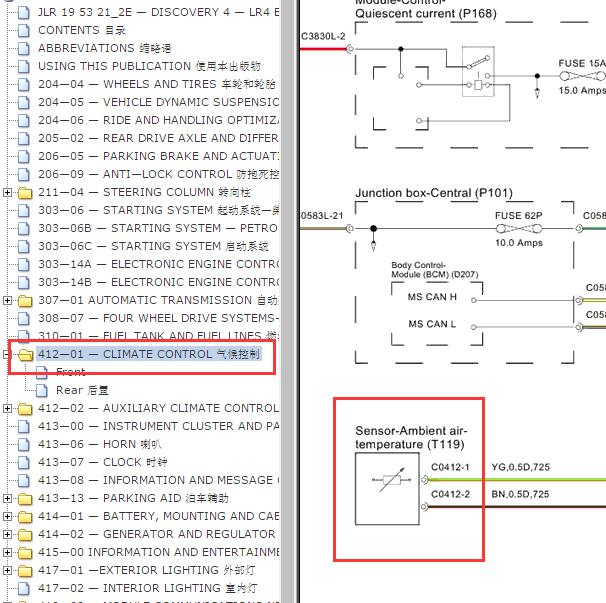
Task: Click wire label BN,0.5D,725
Action: tap(520, 494)
